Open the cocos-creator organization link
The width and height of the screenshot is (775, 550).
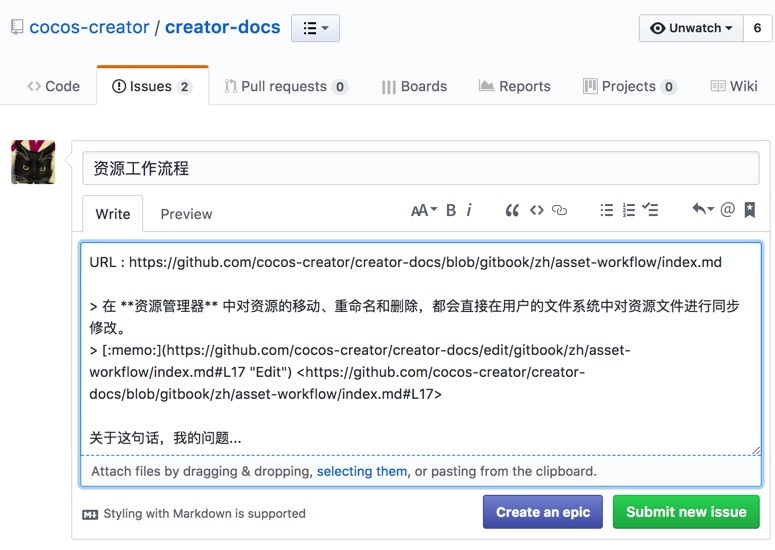tap(89, 27)
